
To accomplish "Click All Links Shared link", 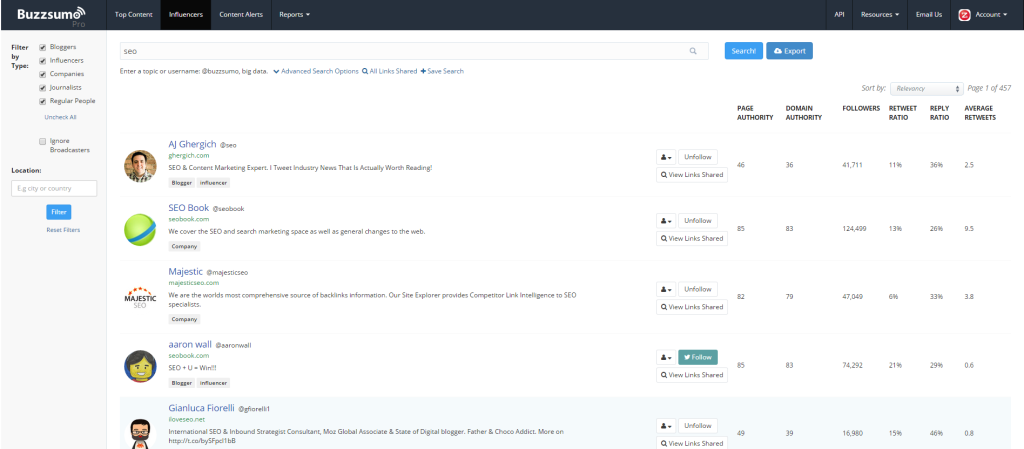I will (x=390, y=71).
